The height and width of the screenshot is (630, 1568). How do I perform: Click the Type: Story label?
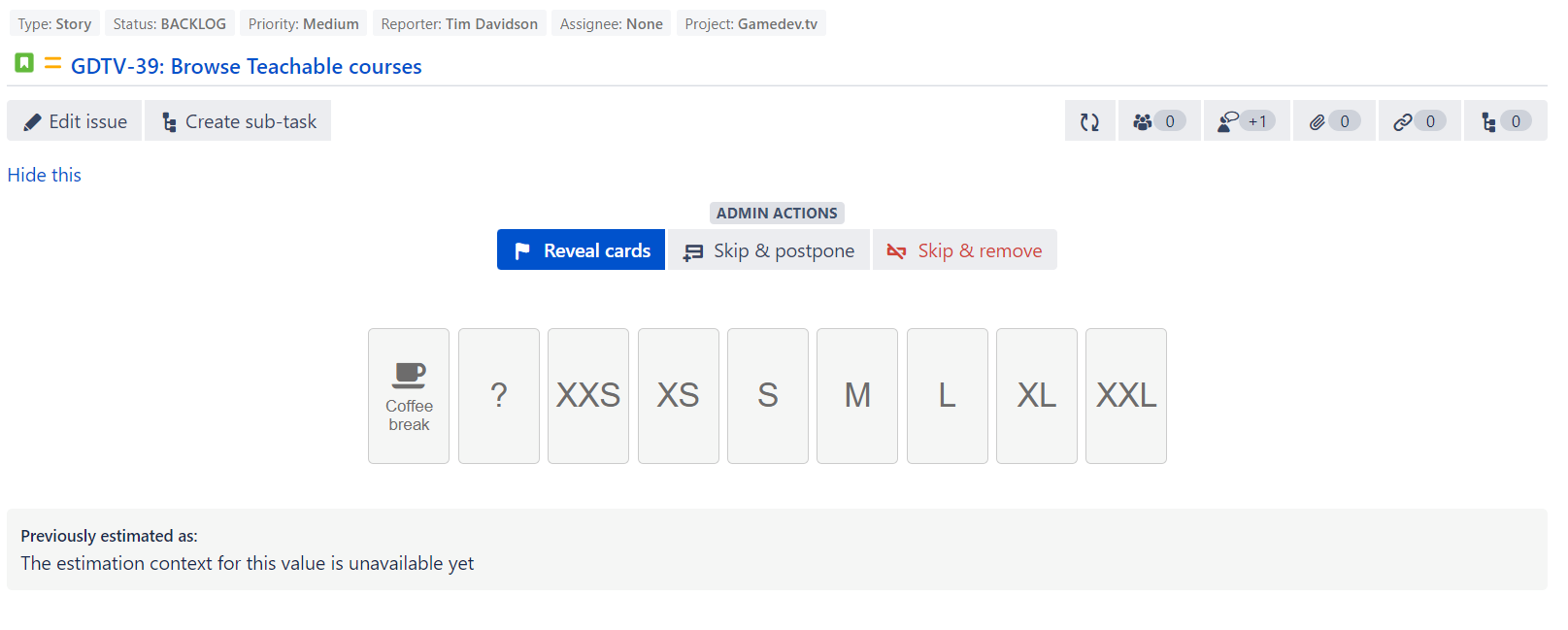click(54, 23)
